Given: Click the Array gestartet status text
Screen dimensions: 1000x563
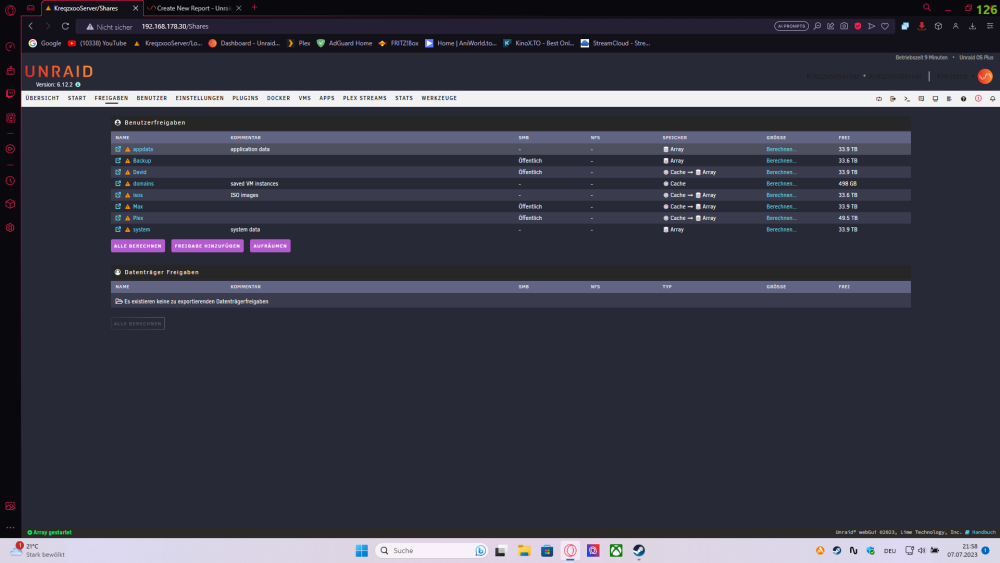Looking at the screenshot, I should point(52,532).
